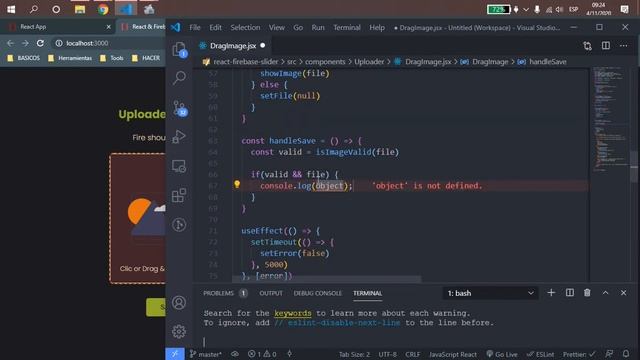
Task: Create a new terminal with plus icon
Action: click(551, 293)
